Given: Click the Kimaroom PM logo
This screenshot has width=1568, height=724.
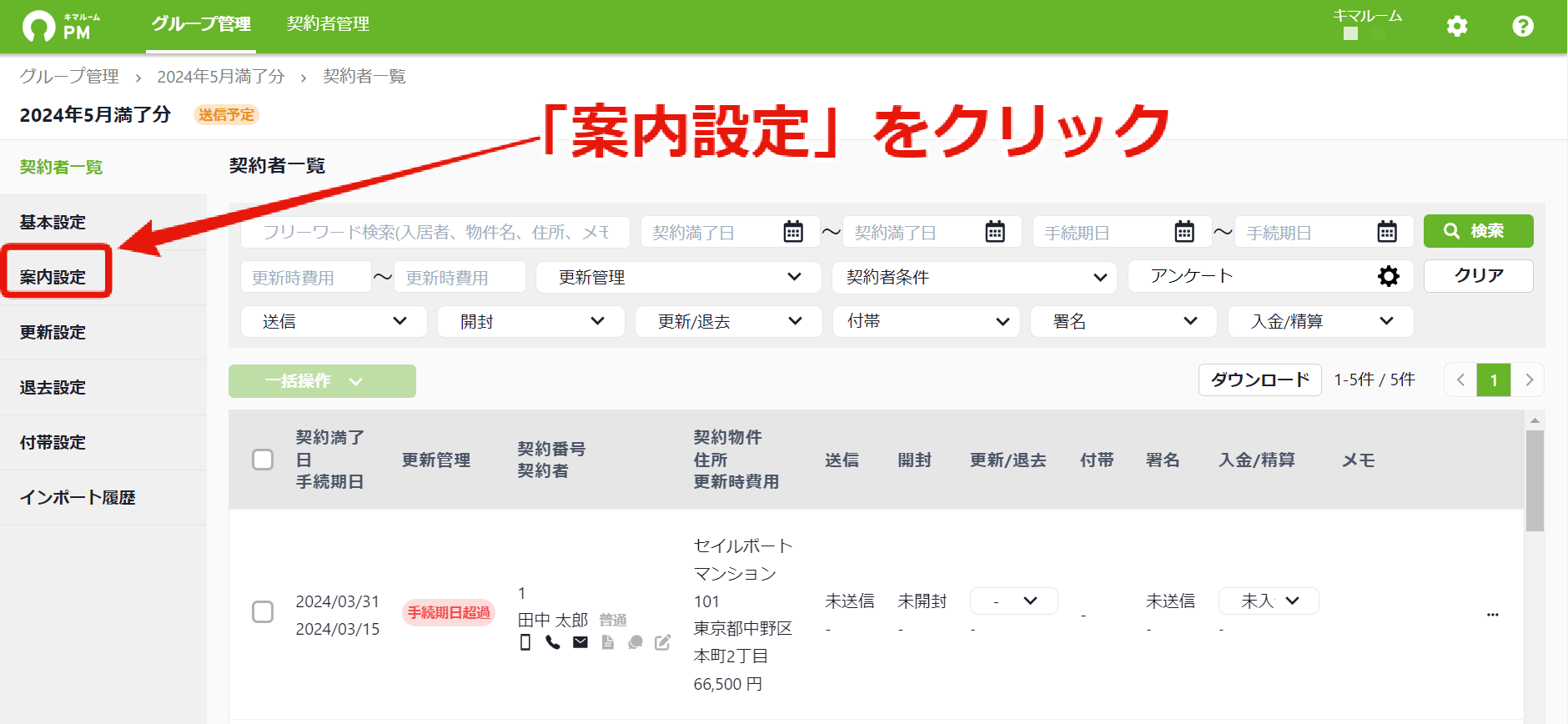Looking at the screenshot, I should (x=61, y=27).
